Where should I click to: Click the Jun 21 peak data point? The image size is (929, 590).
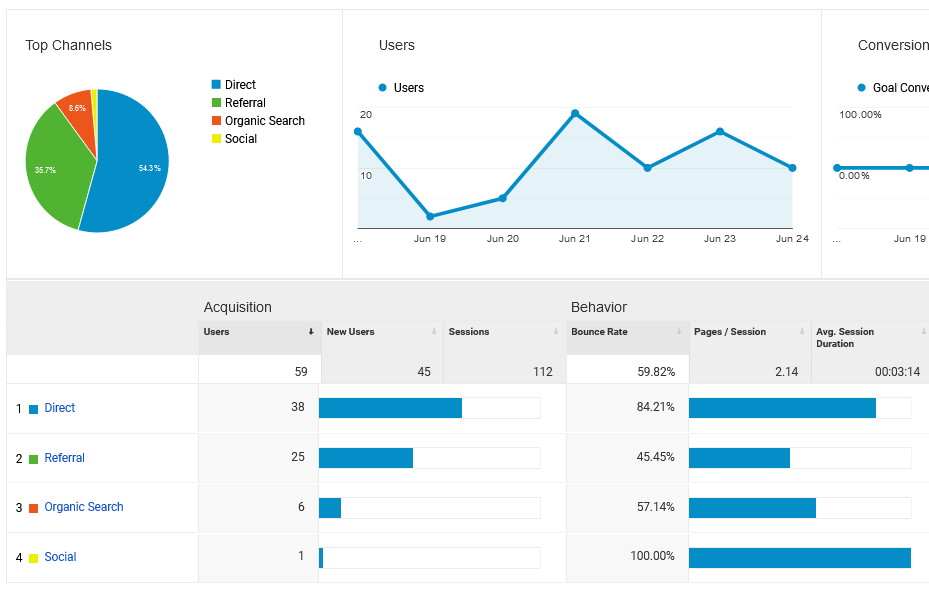tap(575, 114)
